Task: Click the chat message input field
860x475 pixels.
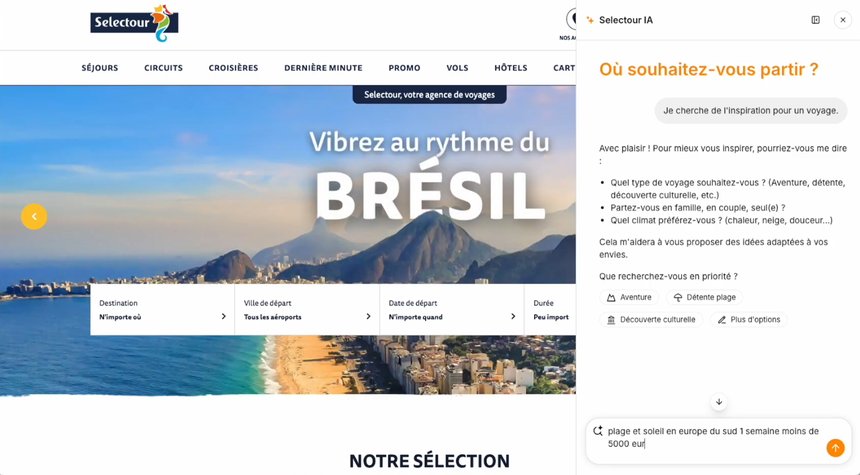Action: [x=713, y=438]
